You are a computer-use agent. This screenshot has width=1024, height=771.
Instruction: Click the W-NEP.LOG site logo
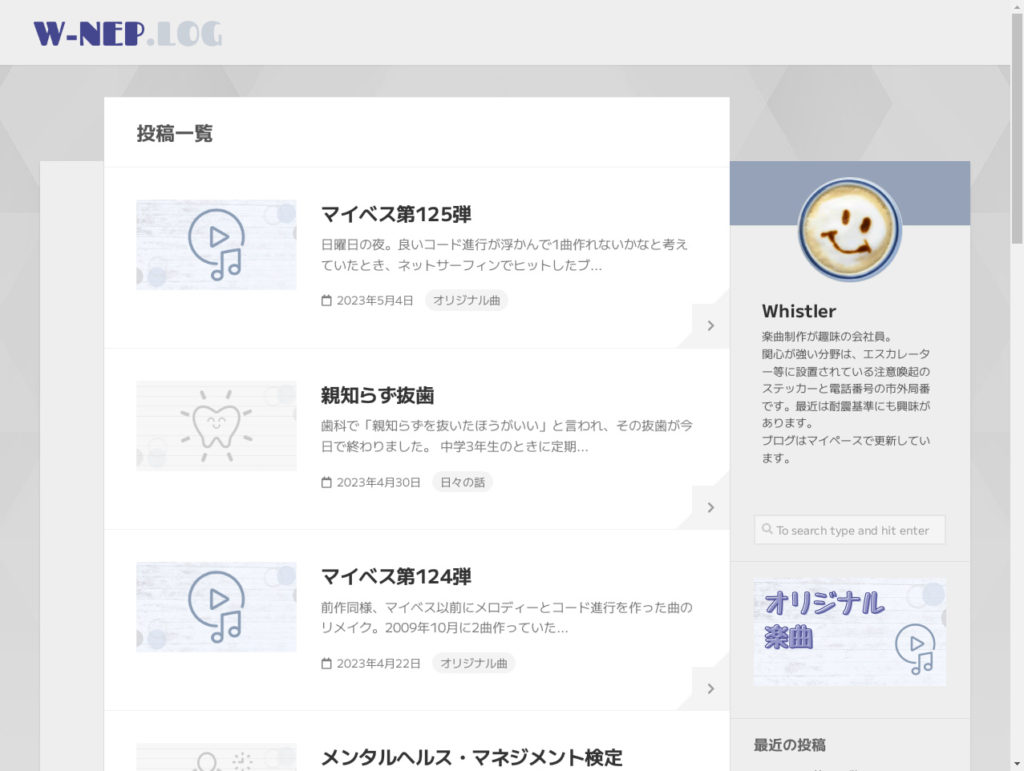click(x=128, y=34)
